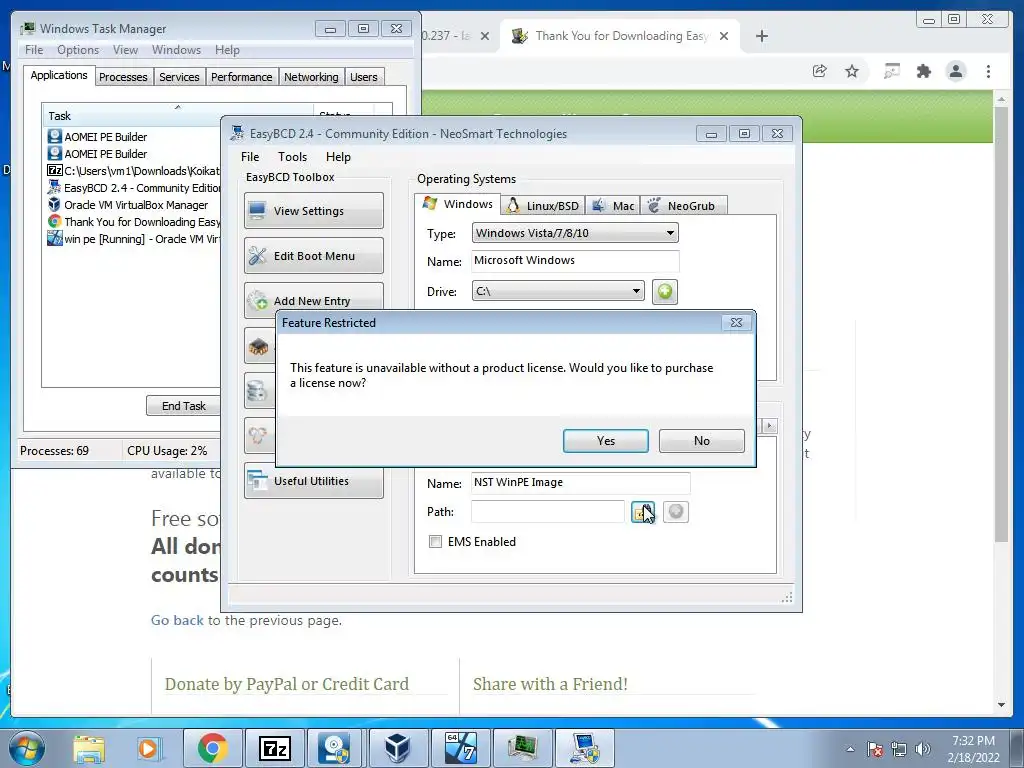Open the Windows Start menu
Viewport: 1024px width, 768px height.
tap(27, 748)
